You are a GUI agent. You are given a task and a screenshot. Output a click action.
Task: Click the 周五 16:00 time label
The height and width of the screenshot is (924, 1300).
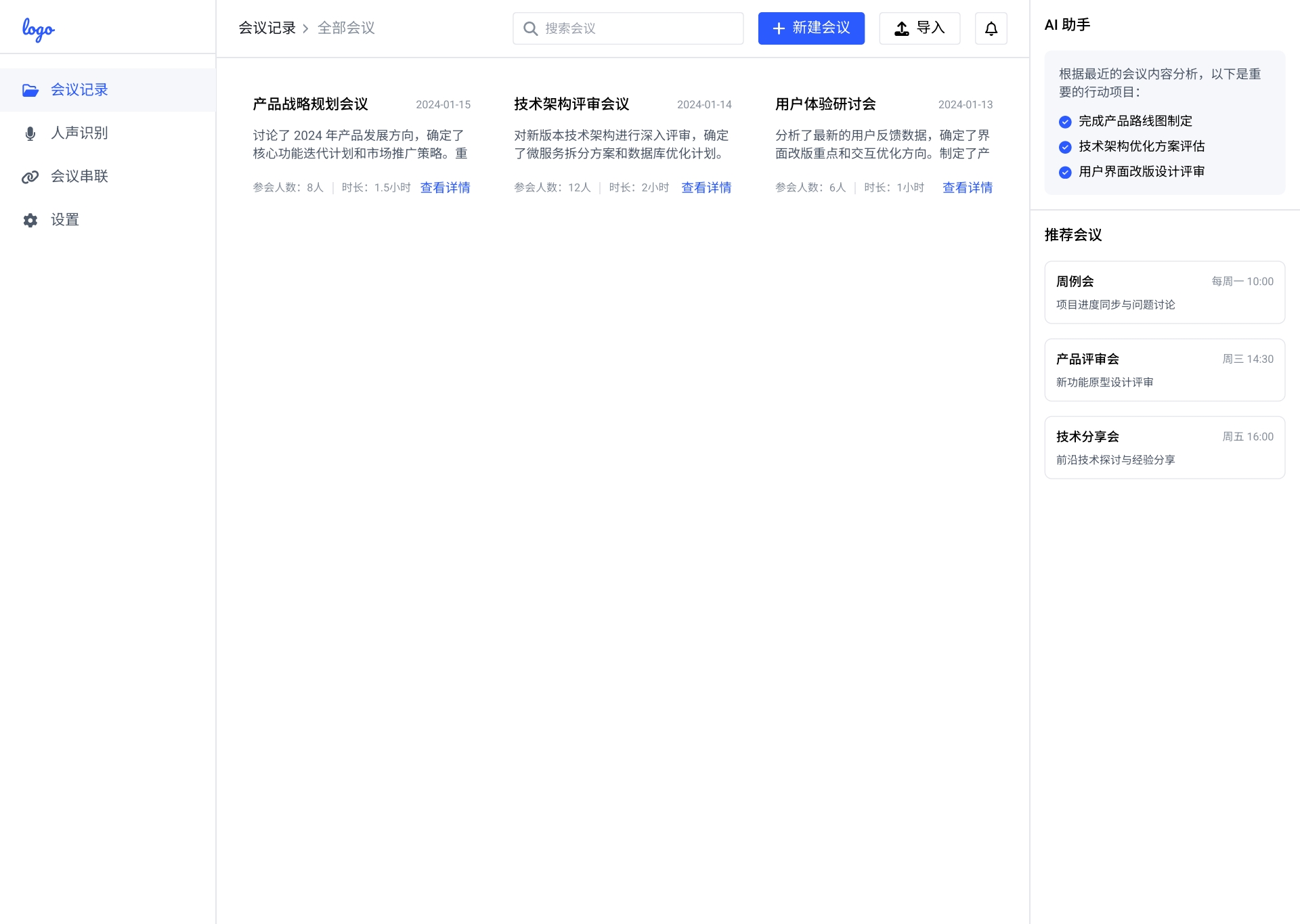[x=1248, y=437]
